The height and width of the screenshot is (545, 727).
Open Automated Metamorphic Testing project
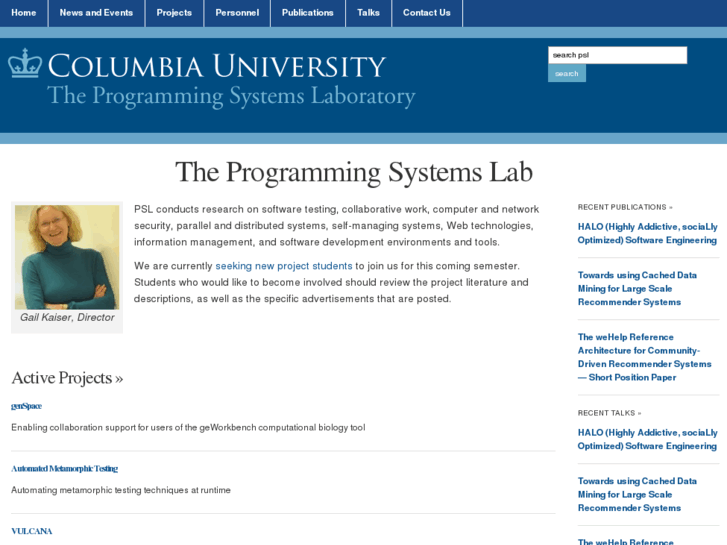64,468
